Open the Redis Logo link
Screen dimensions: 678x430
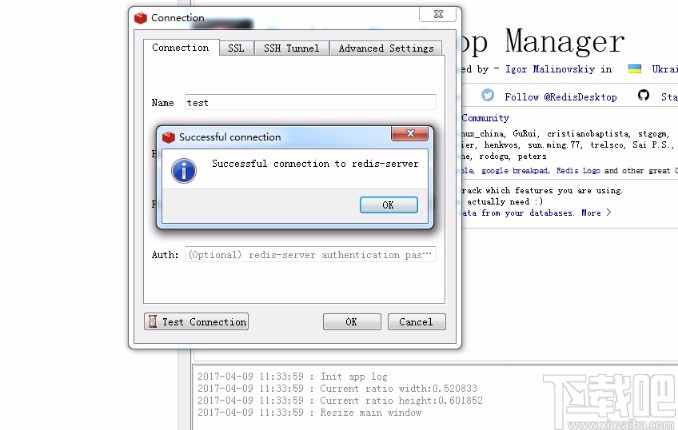click(578, 170)
